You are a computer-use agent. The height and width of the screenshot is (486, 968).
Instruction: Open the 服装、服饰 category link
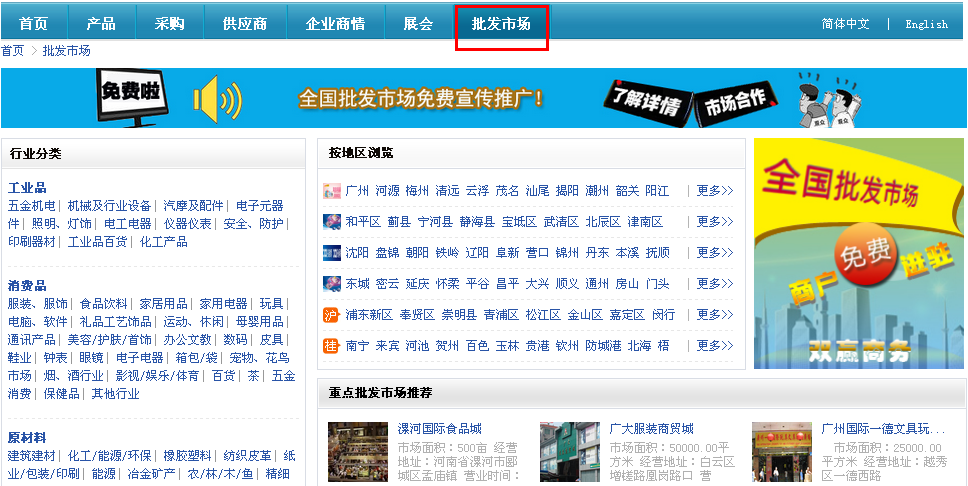38,304
